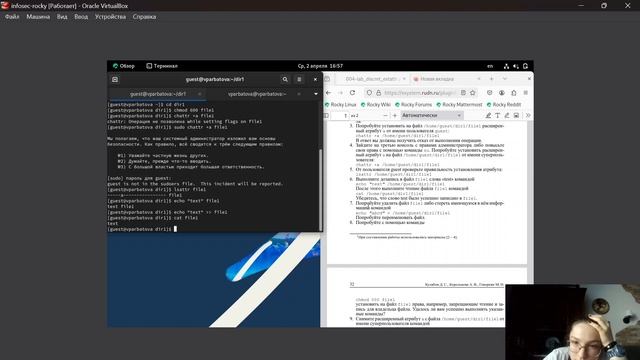The width and height of the screenshot is (640, 360).
Task: Open the Rocky Forums bookmark
Action: 413,104
